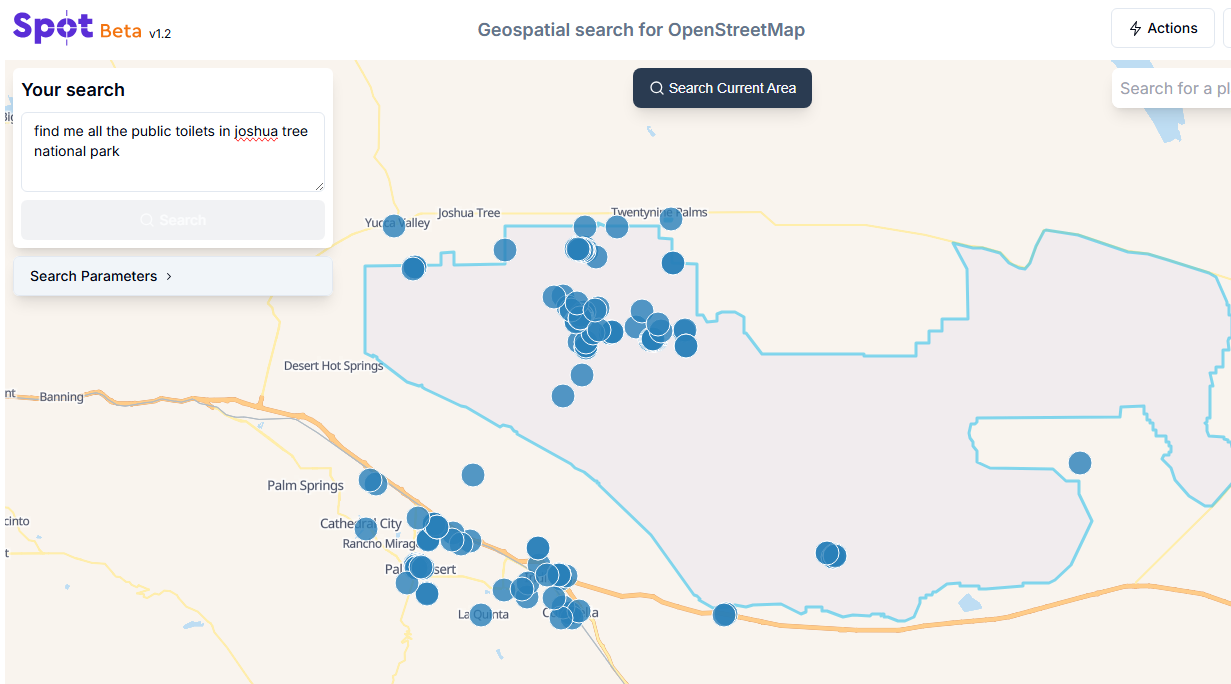Click the Spot logo
The height and width of the screenshot is (684, 1231).
pyautogui.click(x=54, y=28)
